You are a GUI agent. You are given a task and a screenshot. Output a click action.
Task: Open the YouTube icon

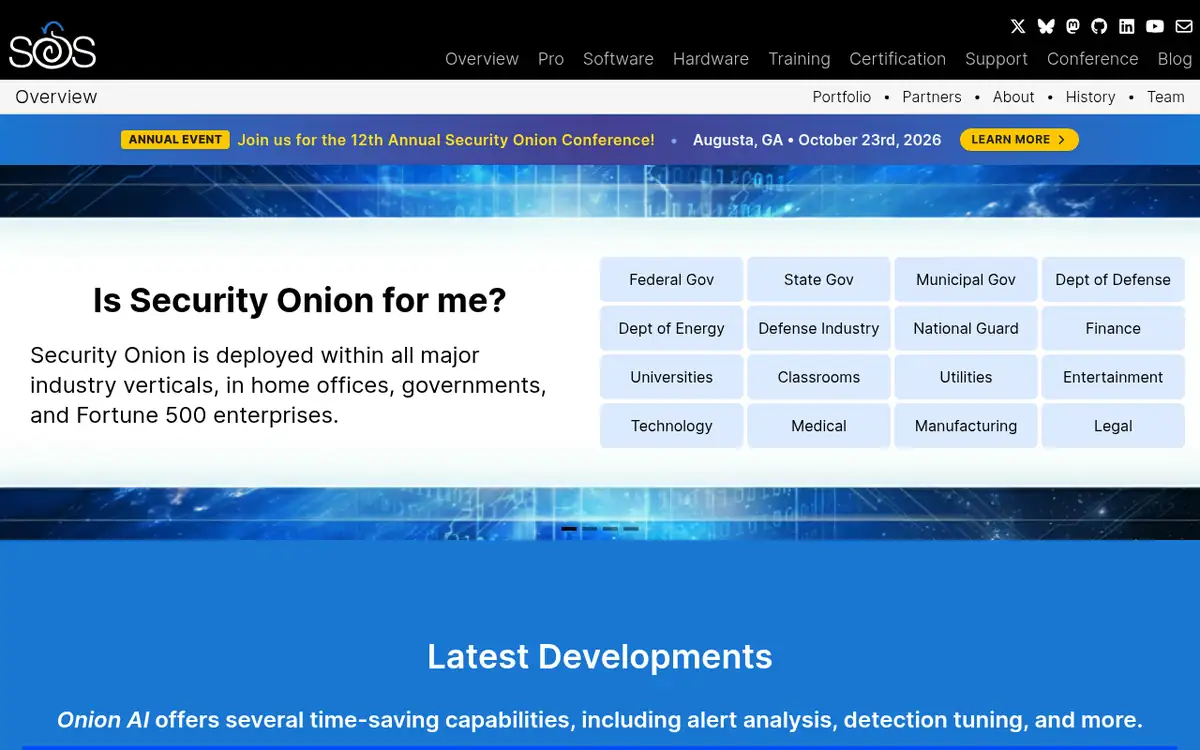coord(1155,27)
